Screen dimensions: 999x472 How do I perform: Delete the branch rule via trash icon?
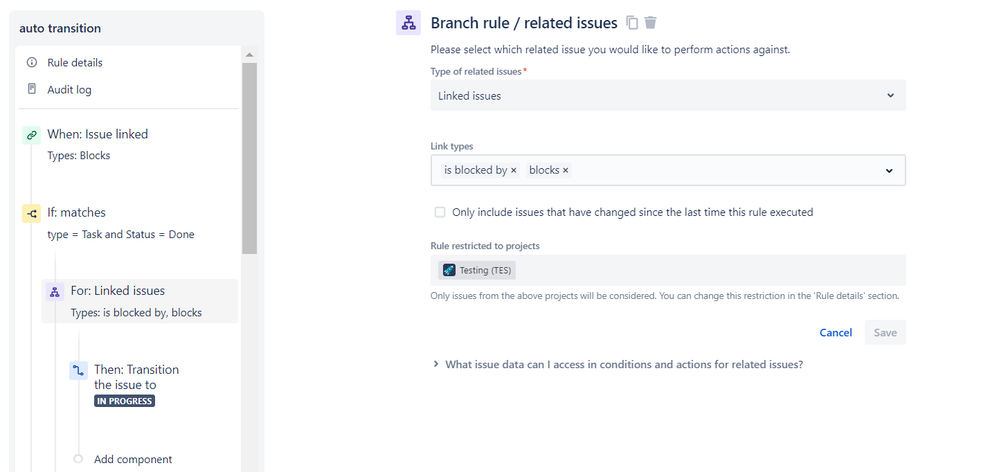650,23
